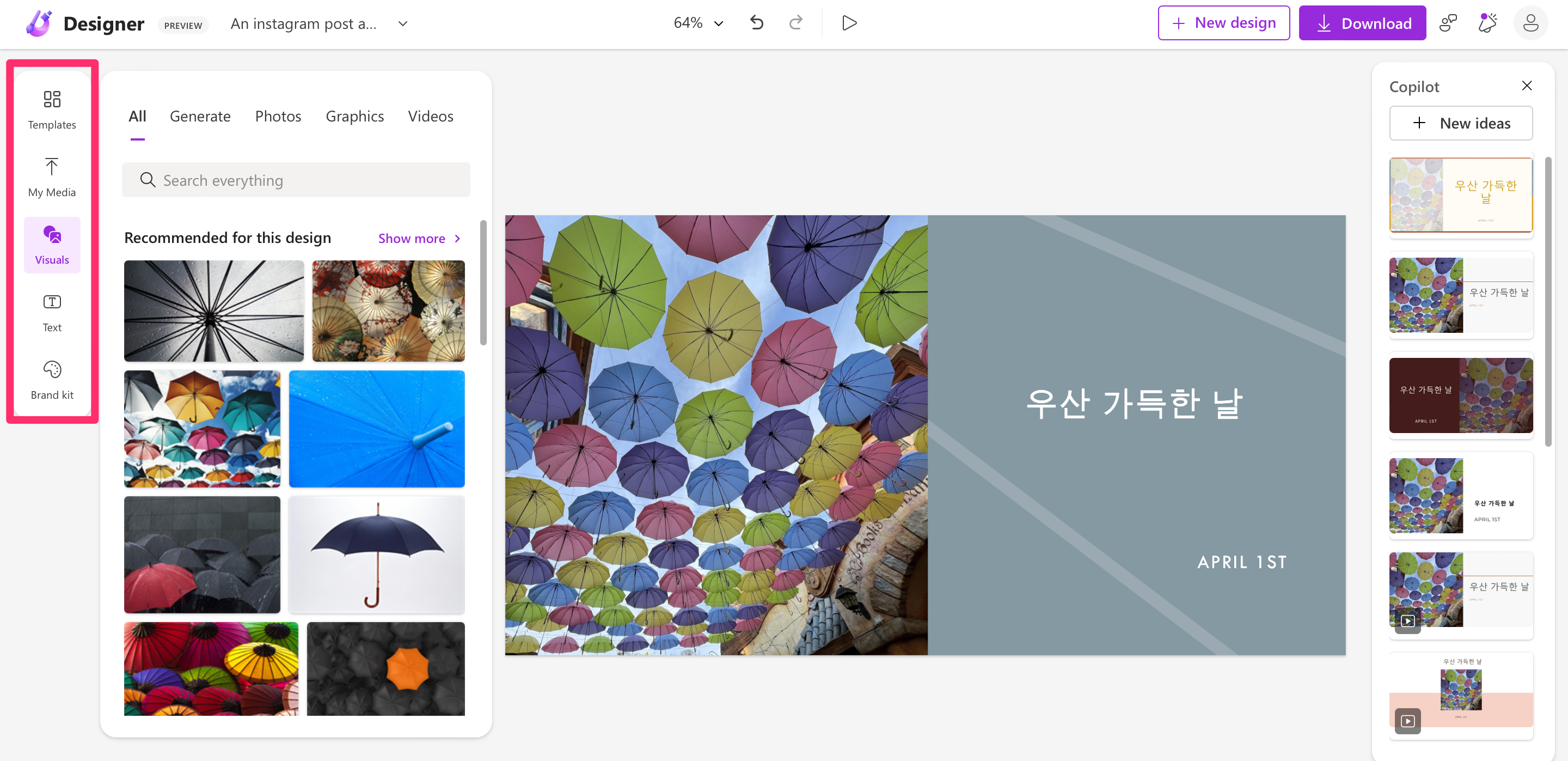
Task: Select the Text tool in sidebar
Action: tap(52, 312)
